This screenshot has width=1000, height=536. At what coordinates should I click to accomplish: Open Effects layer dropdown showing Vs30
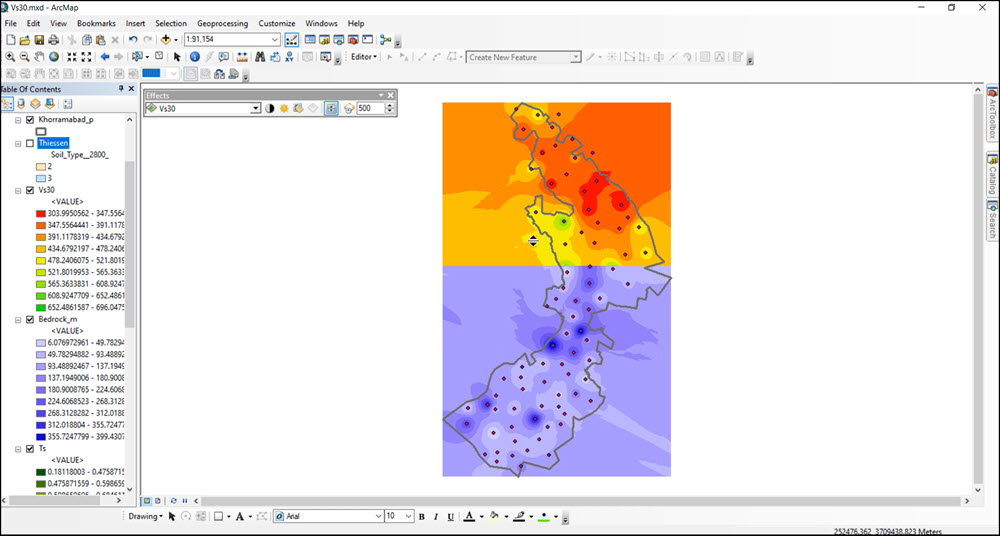pyautogui.click(x=256, y=108)
